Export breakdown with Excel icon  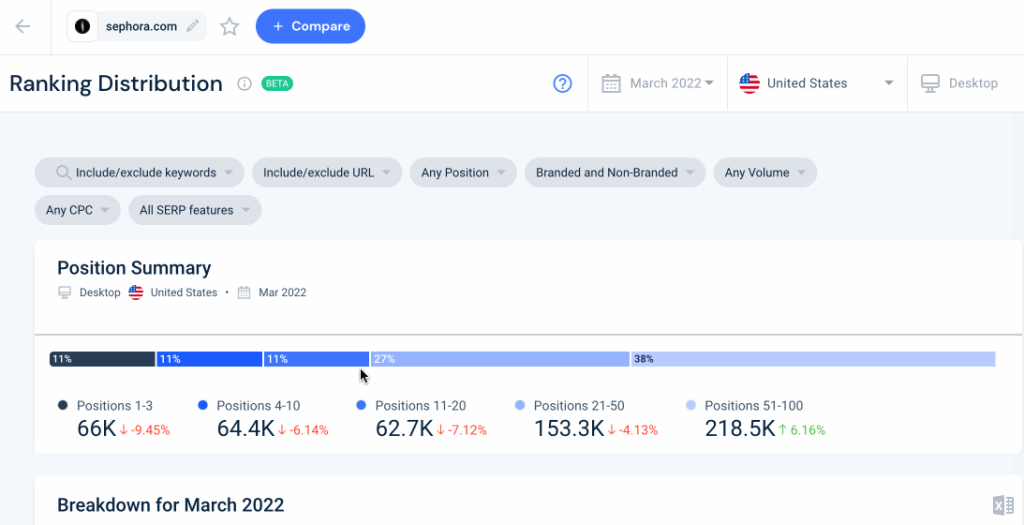1002,505
